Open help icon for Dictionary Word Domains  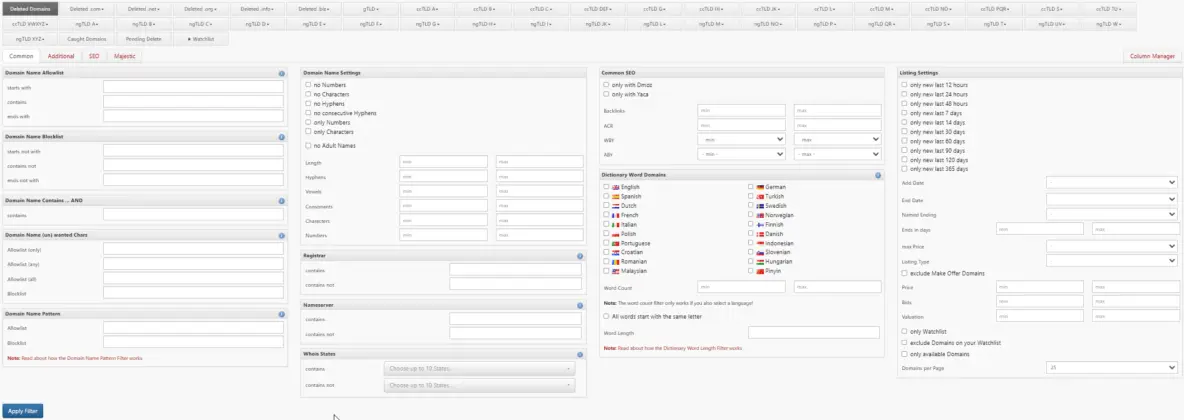(878, 175)
